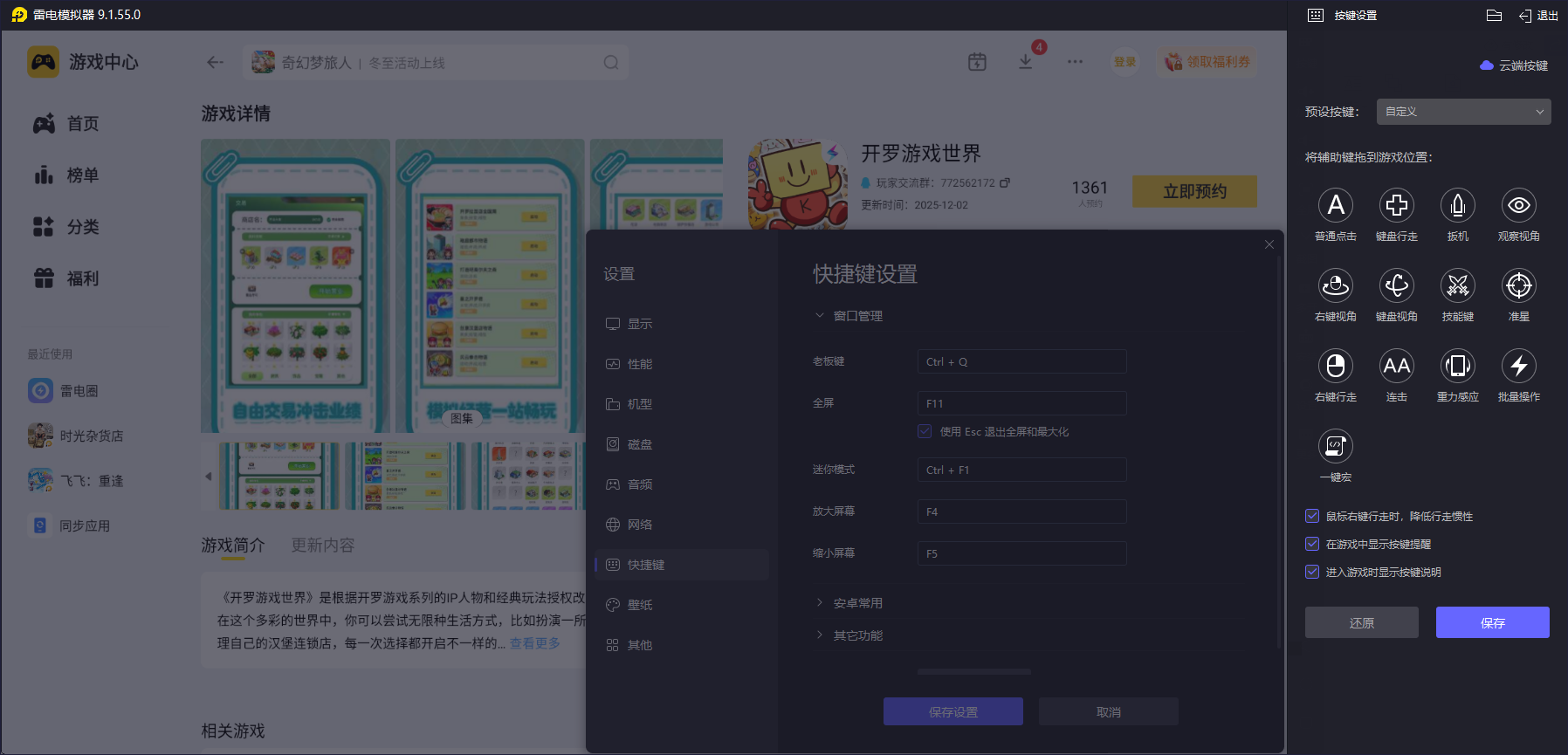The height and width of the screenshot is (755, 1568).
Task: Pick the 一键宏 macro key icon
Action: [x=1336, y=446]
